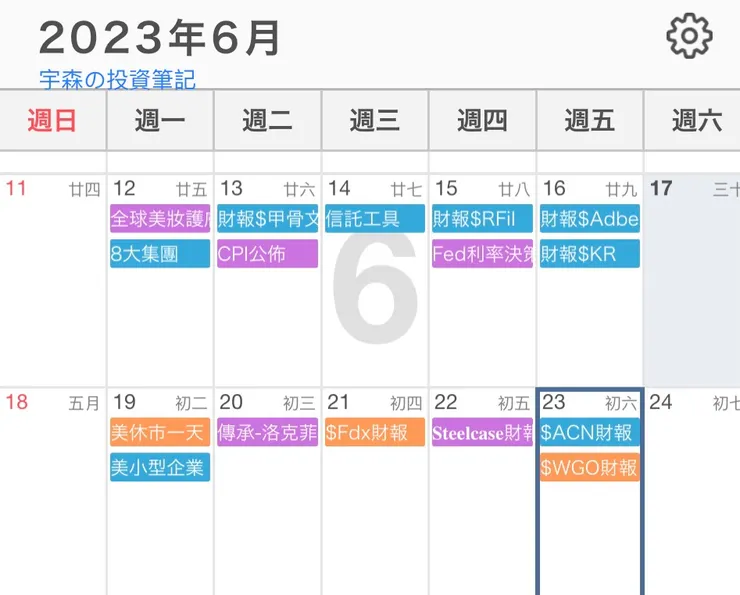Select date 16 on the calendar
Screen dimensions: 740x595
554,188
